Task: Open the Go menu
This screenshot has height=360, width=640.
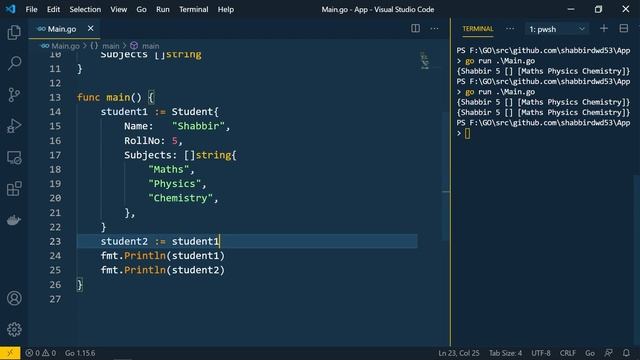Action: 141,9
